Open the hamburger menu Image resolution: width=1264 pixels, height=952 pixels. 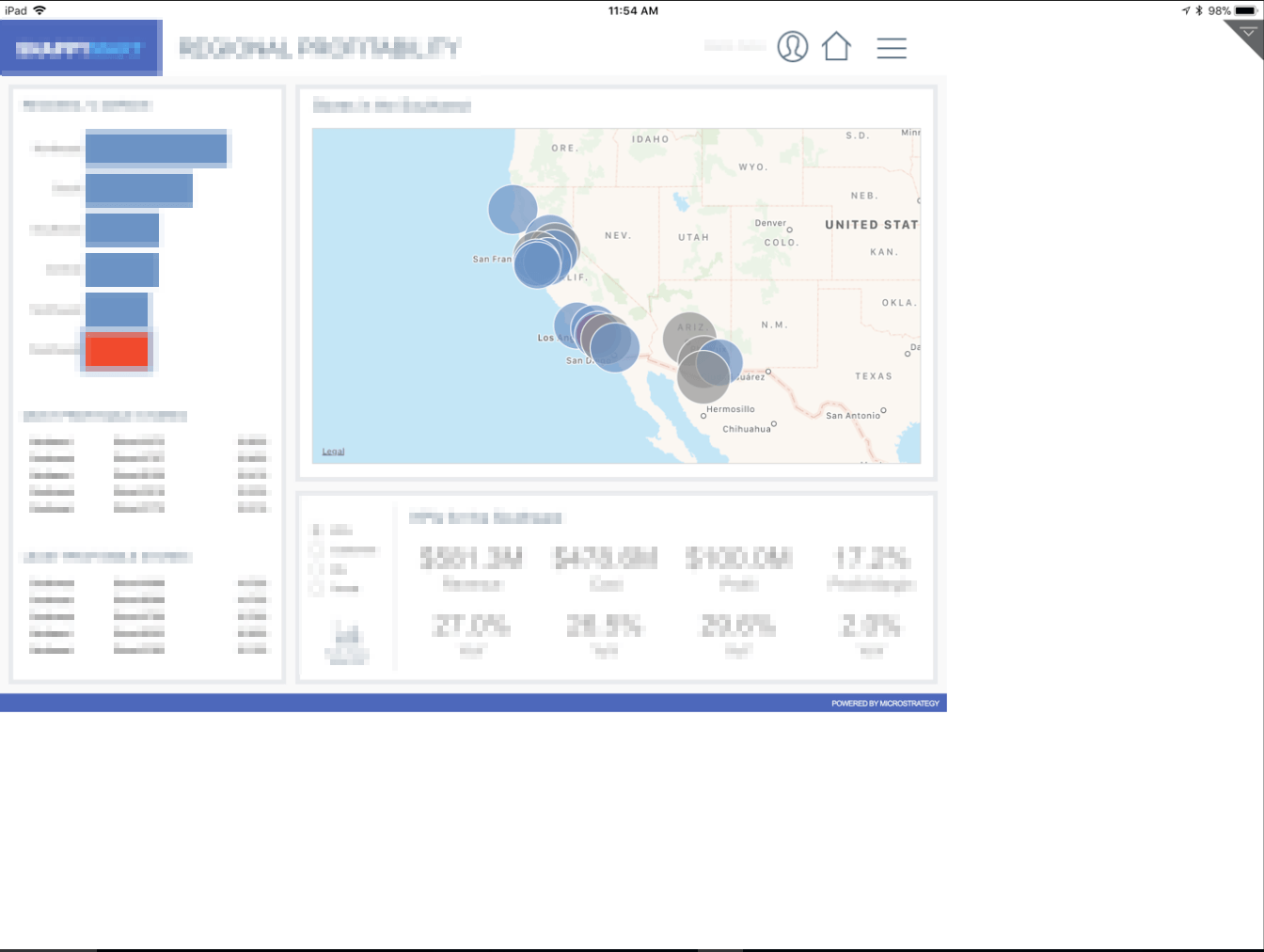pos(892,47)
